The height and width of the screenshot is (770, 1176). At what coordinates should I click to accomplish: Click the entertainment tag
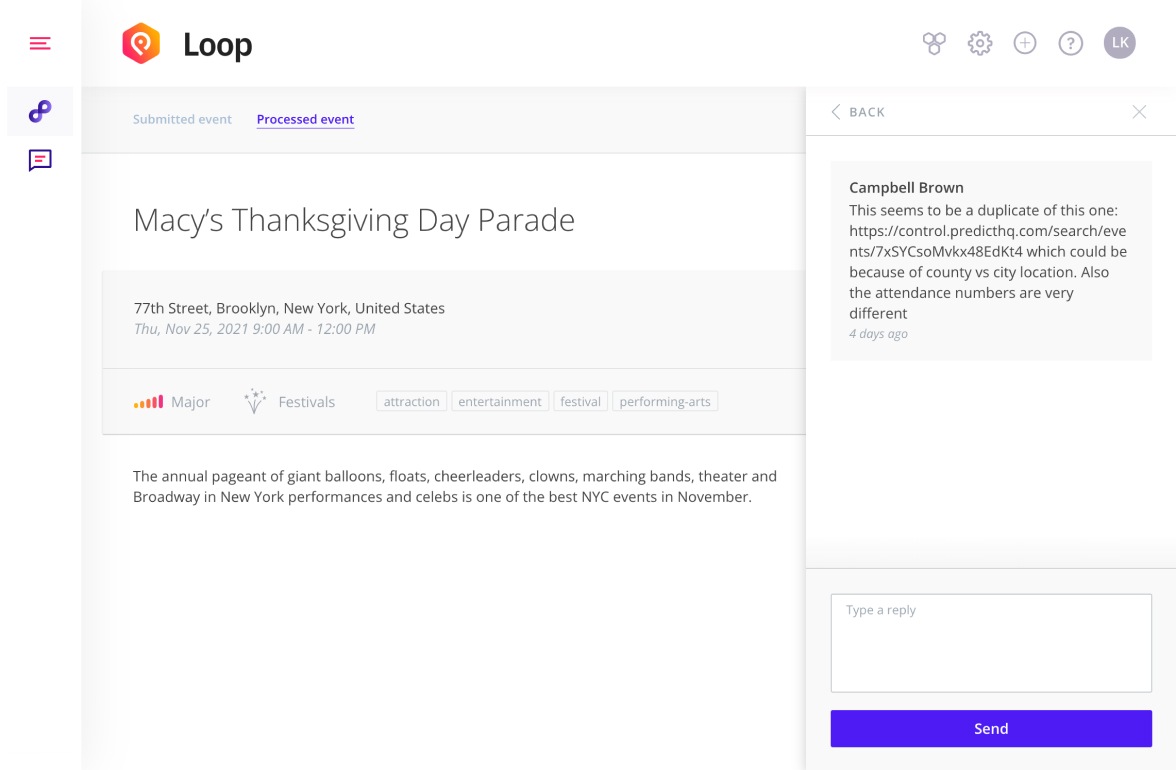tap(500, 401)
